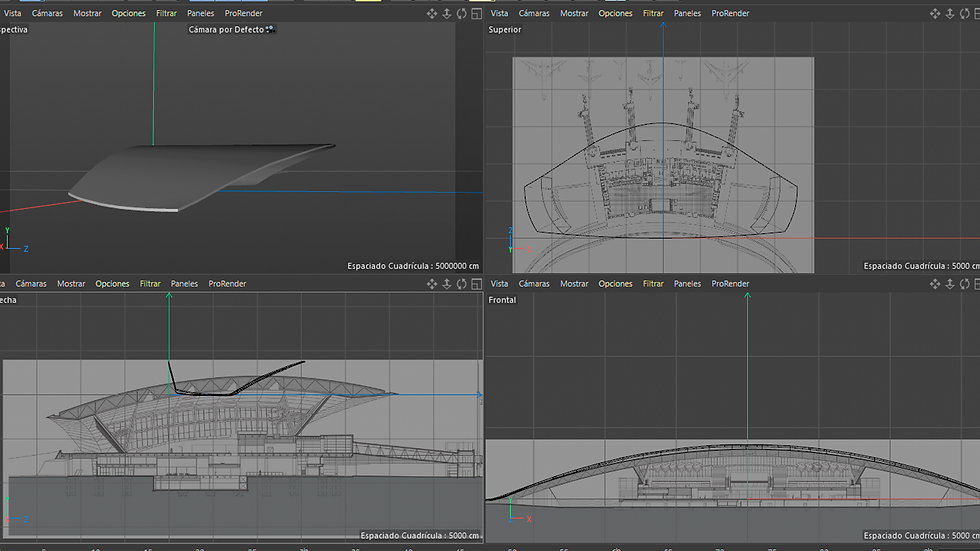Open Cámaras menu in Perspective viewport
Screen dimensions: 980x551
coord(48,13)
